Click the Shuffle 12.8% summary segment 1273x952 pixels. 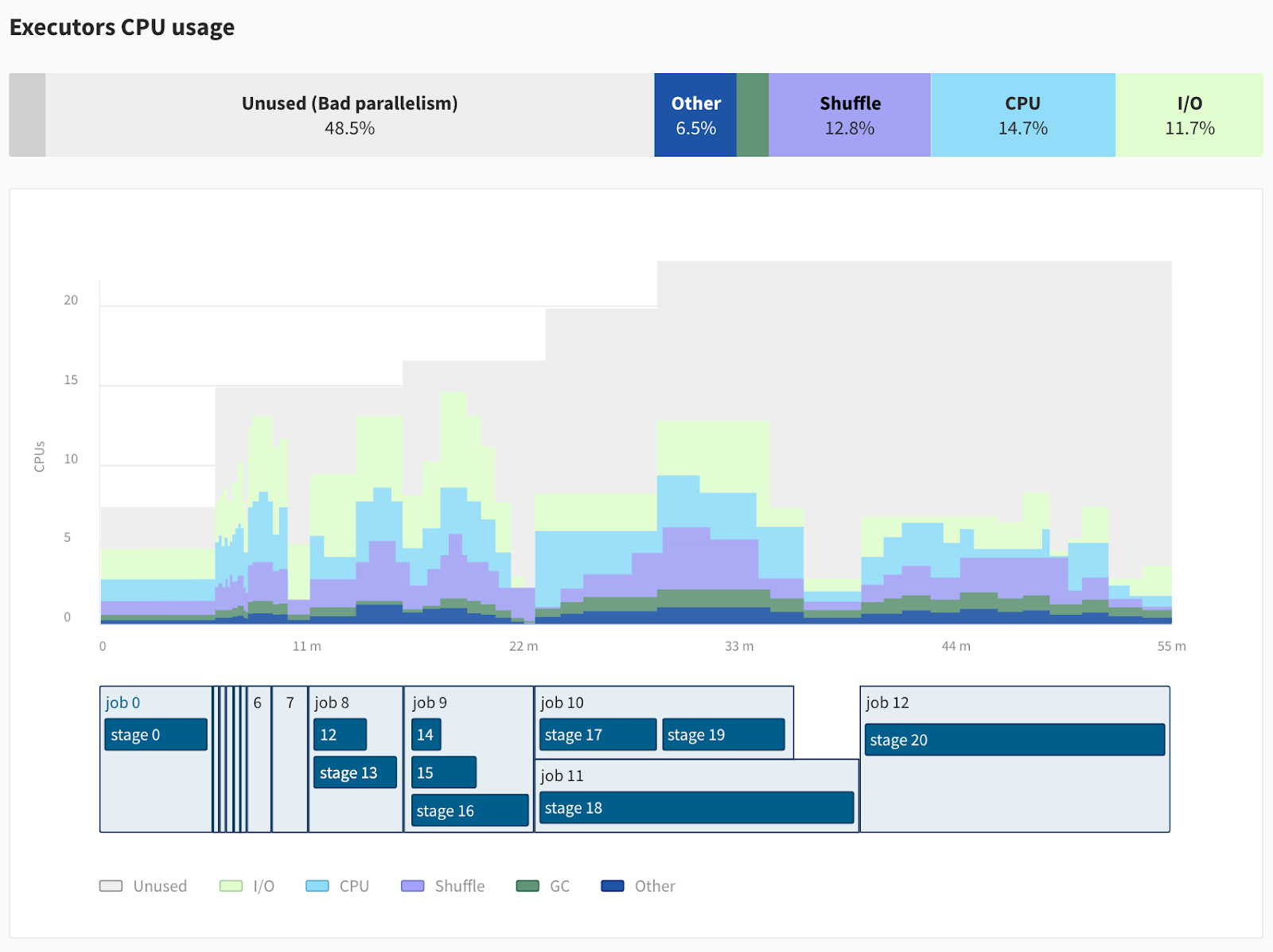(x=850, y=115)
